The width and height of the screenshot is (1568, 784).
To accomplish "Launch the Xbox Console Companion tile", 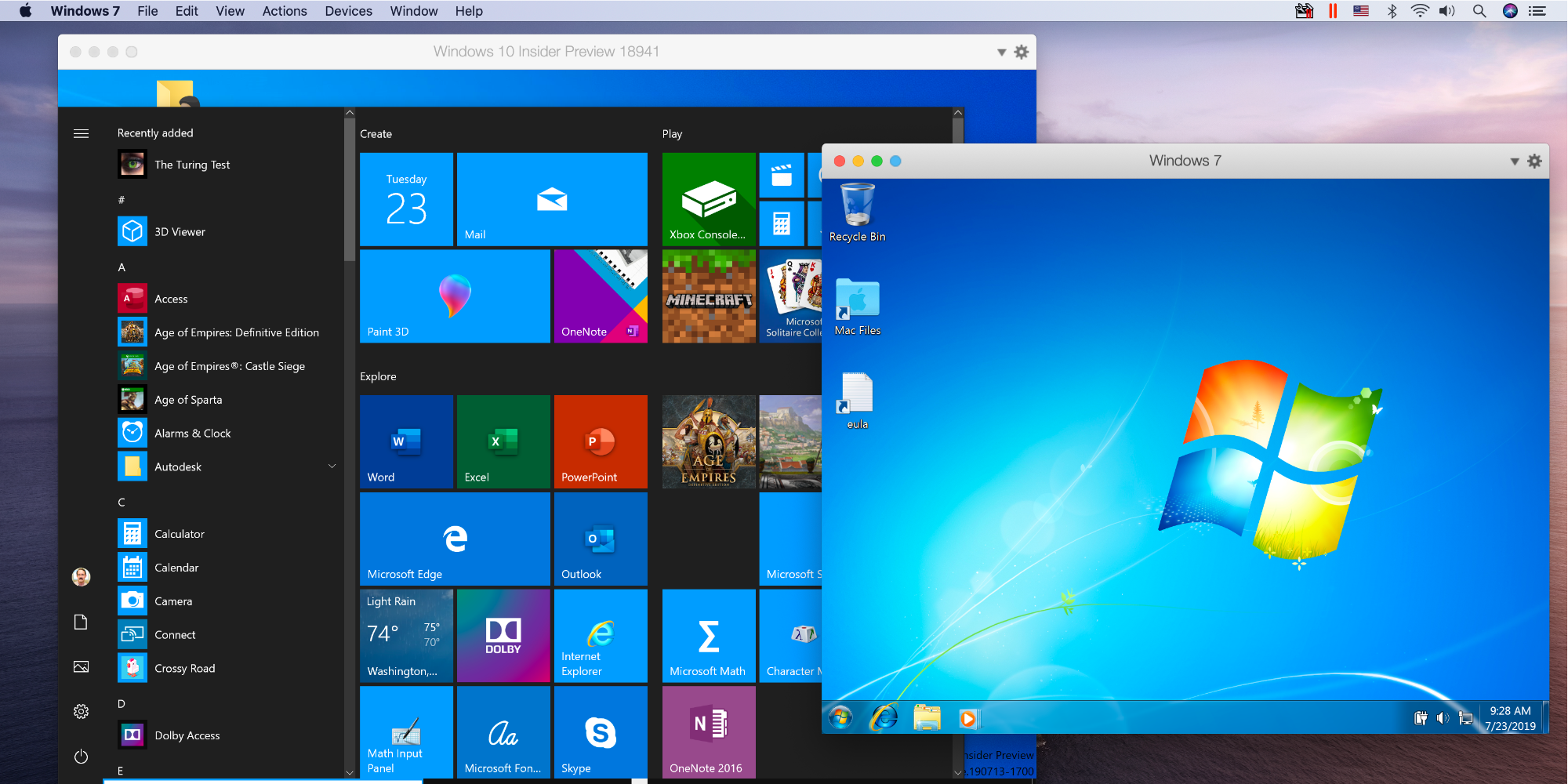I will 709,199.
